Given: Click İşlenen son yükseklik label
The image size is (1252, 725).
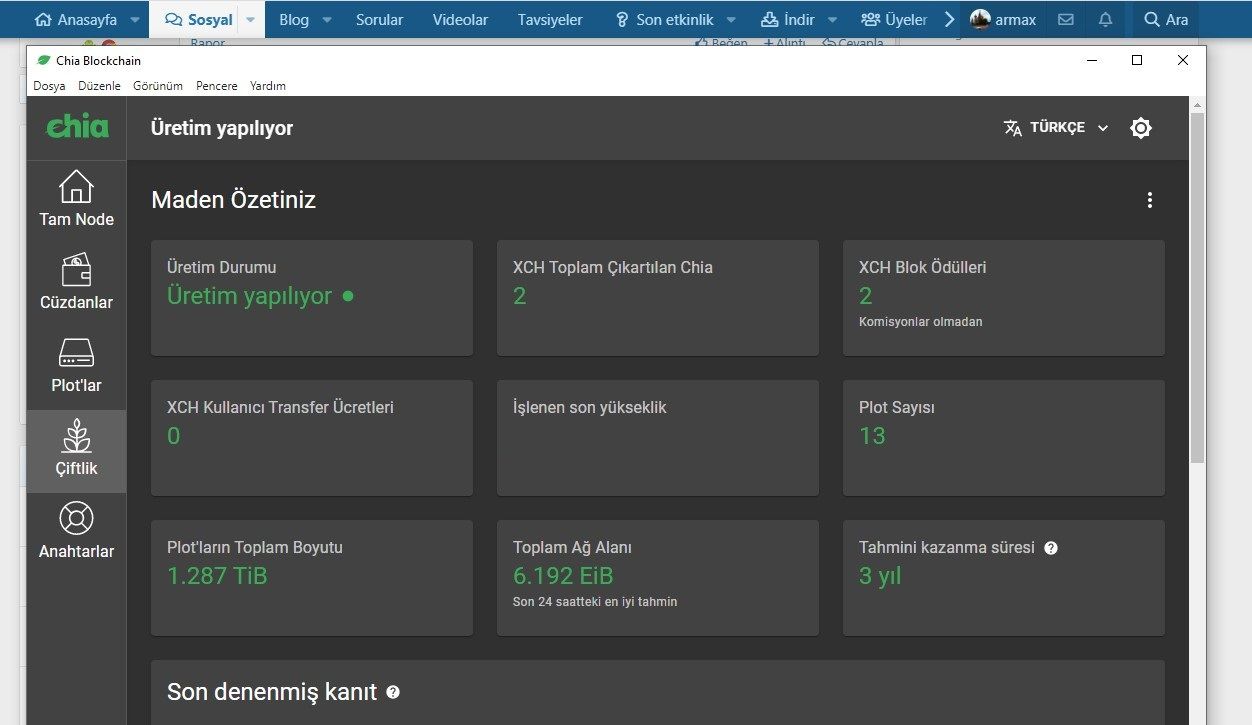Looking at the screenshot, I should pyautogui.click(x=589, y=408).
